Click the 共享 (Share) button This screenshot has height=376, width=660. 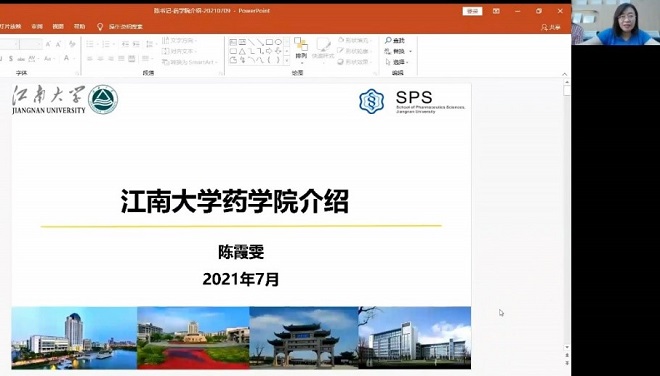pyautogui.click(x=551, y=27)
